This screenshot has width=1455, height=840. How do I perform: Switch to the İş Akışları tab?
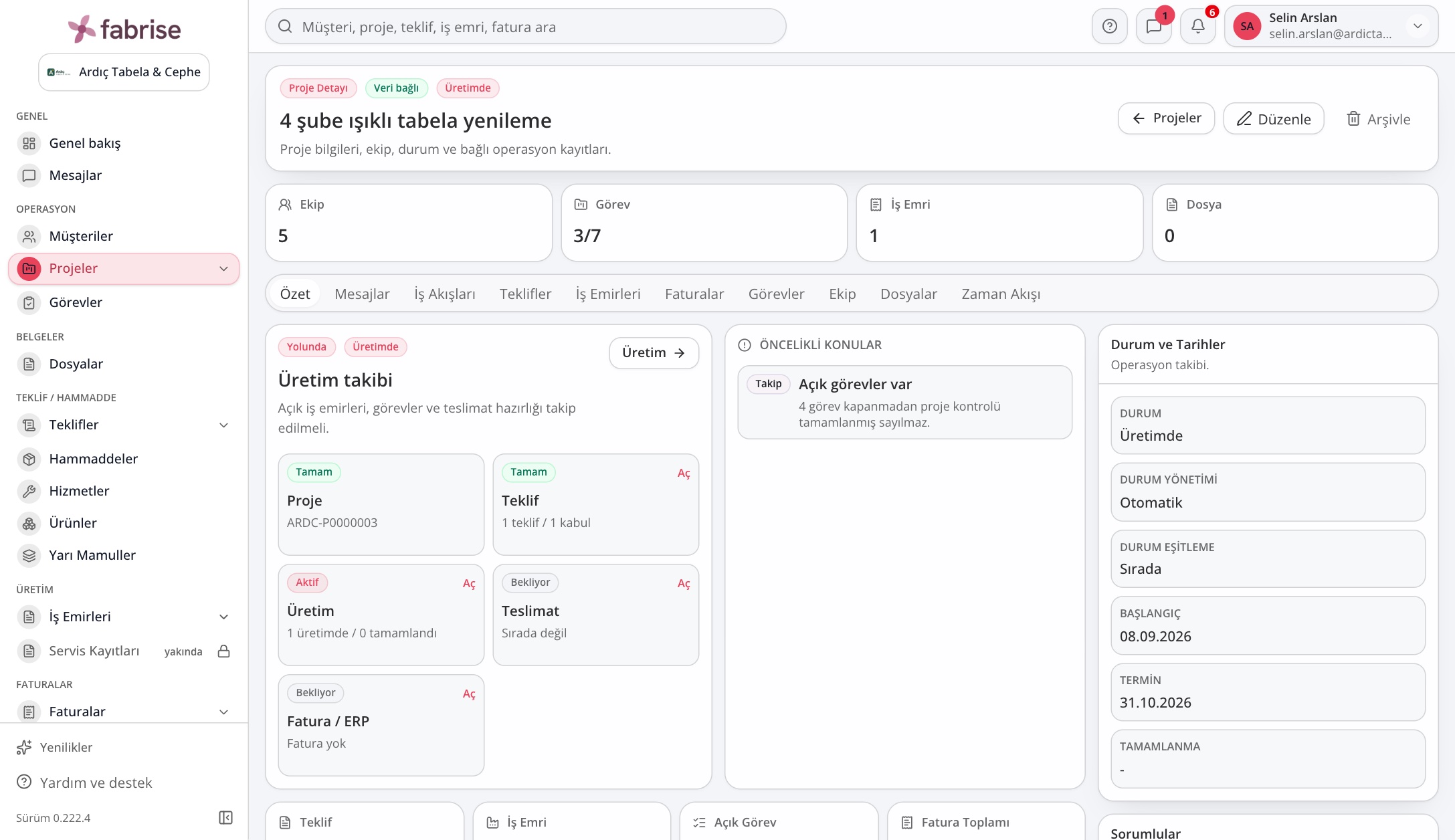(445, 294)
